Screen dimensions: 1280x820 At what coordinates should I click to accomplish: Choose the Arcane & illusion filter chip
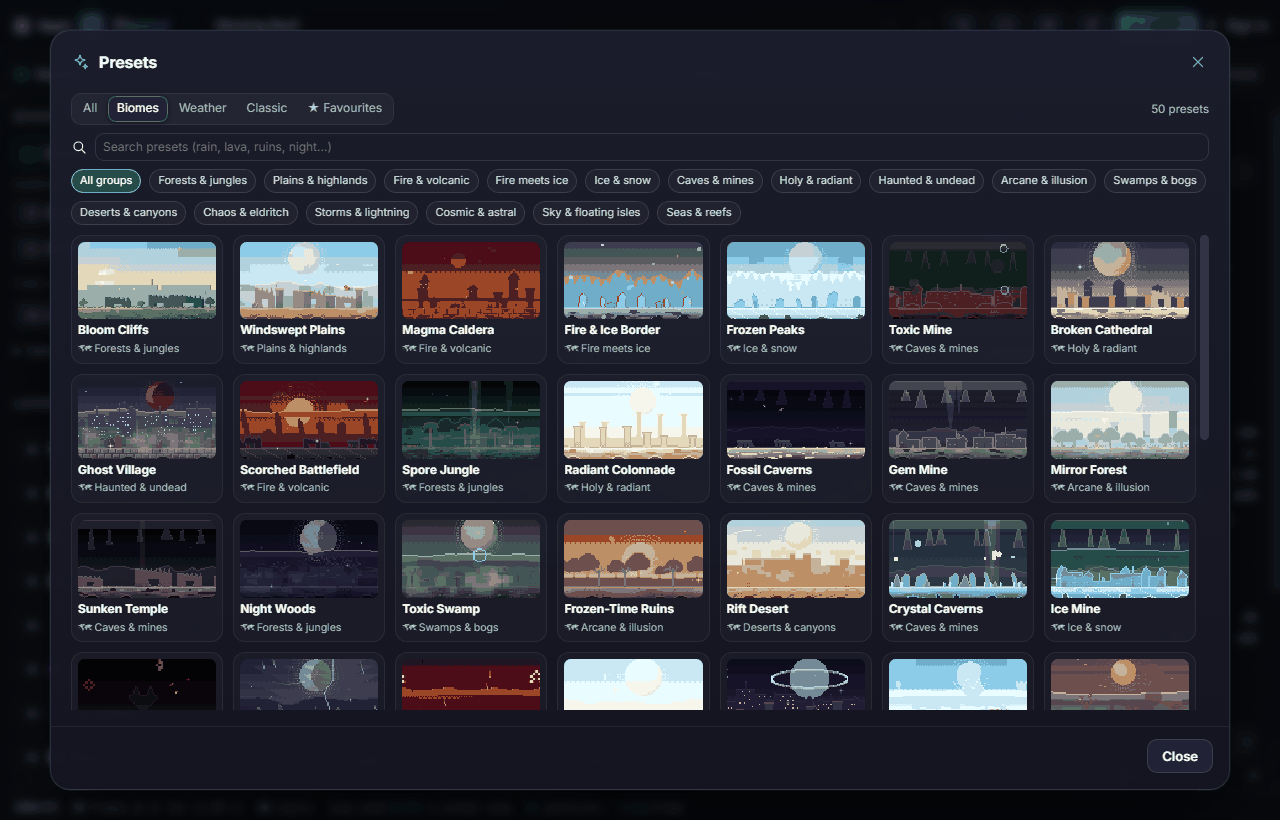1044,181
